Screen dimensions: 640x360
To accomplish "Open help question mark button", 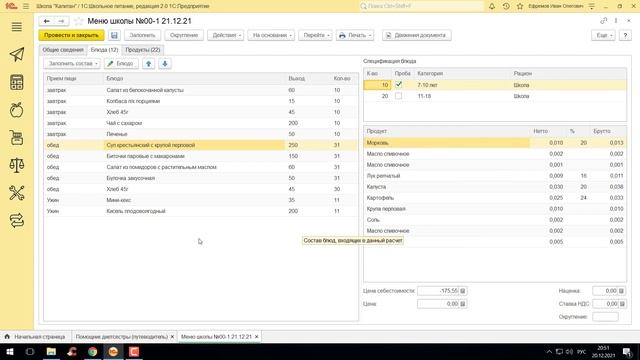I will [x=625, y=36].
